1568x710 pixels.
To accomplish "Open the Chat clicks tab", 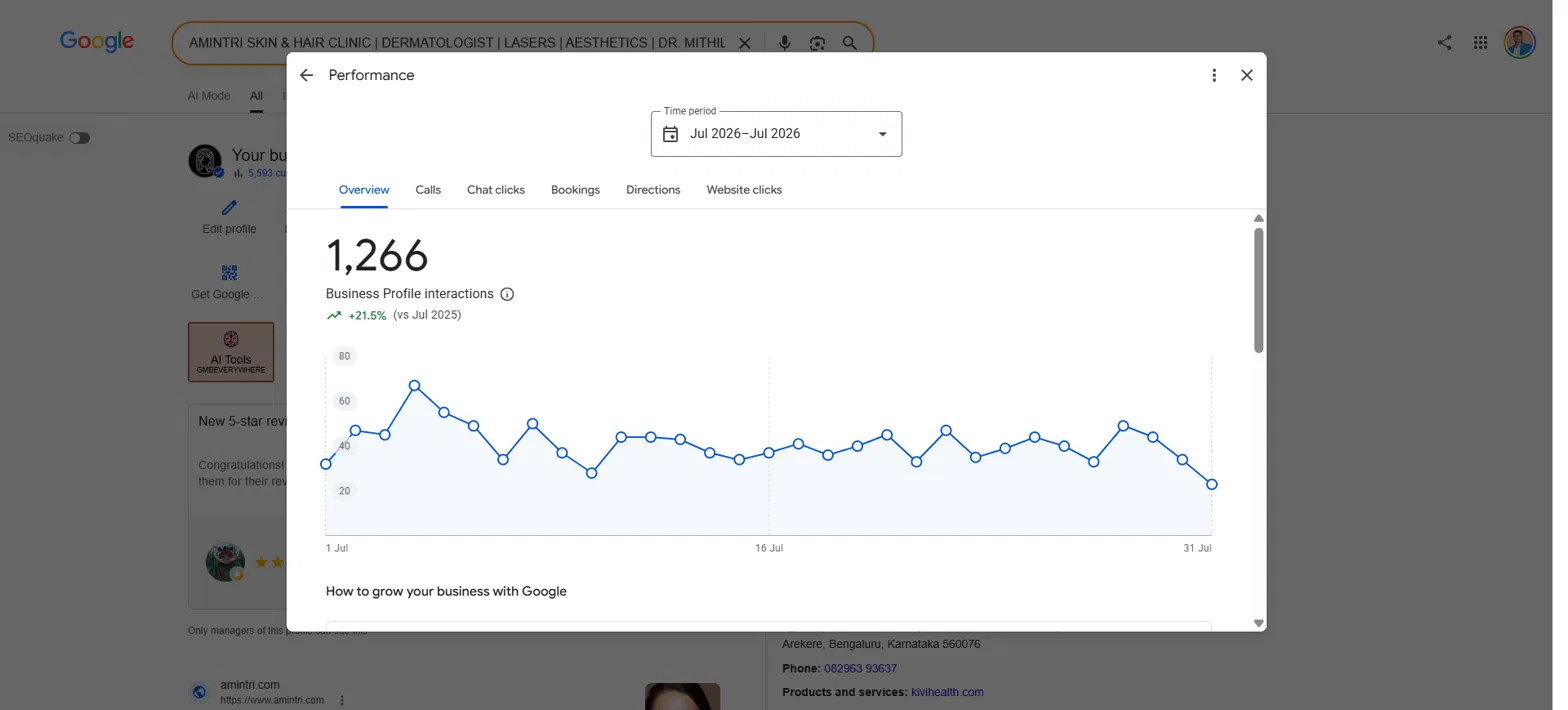I will click(496, 190).
